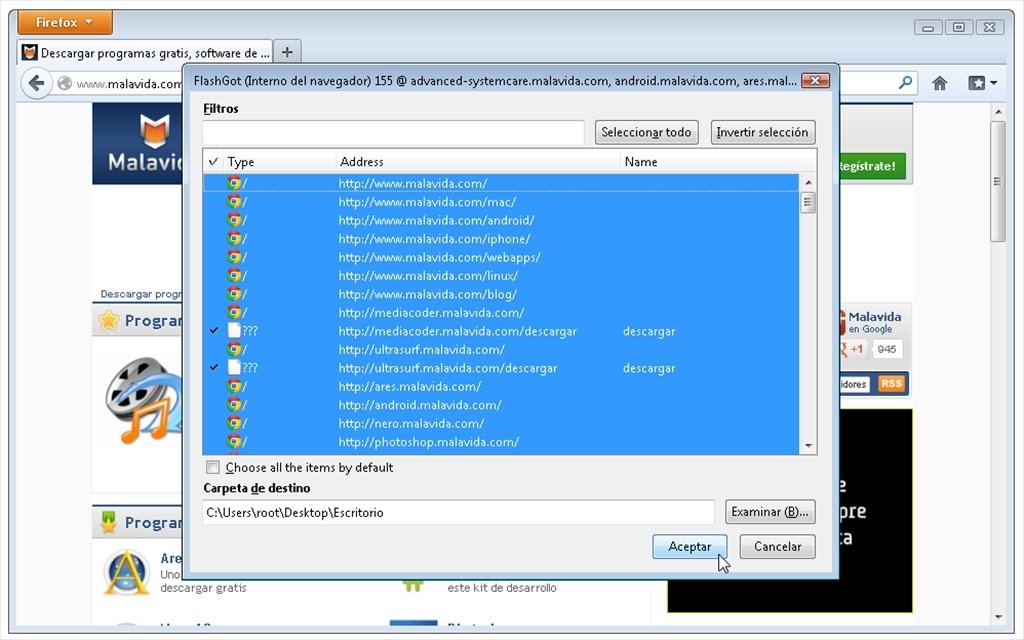Click 'descargar' name in mediacoder row

[649, 331]
